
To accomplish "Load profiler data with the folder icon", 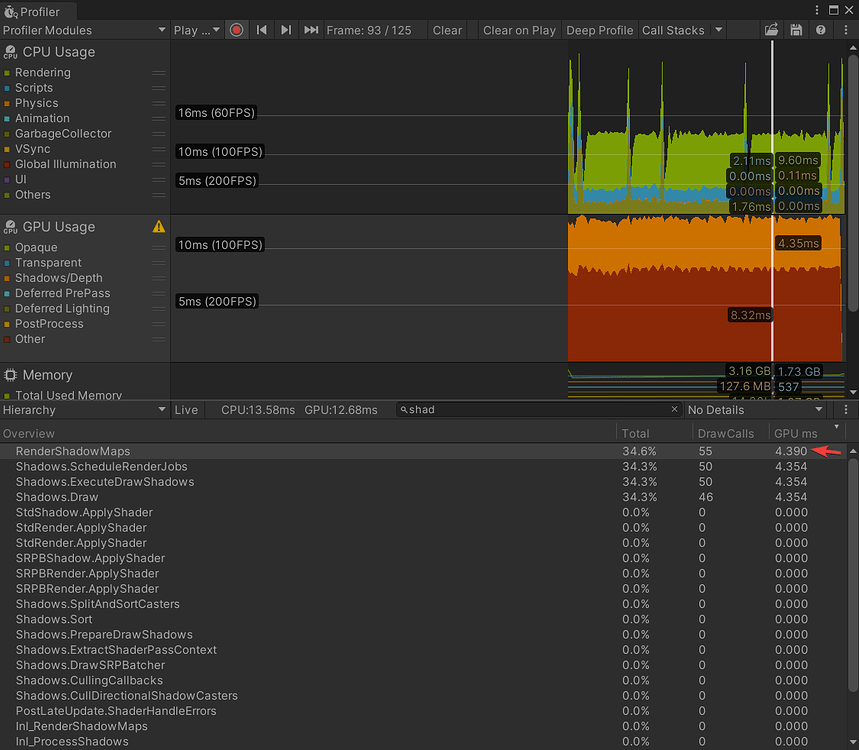I will 772,30.
